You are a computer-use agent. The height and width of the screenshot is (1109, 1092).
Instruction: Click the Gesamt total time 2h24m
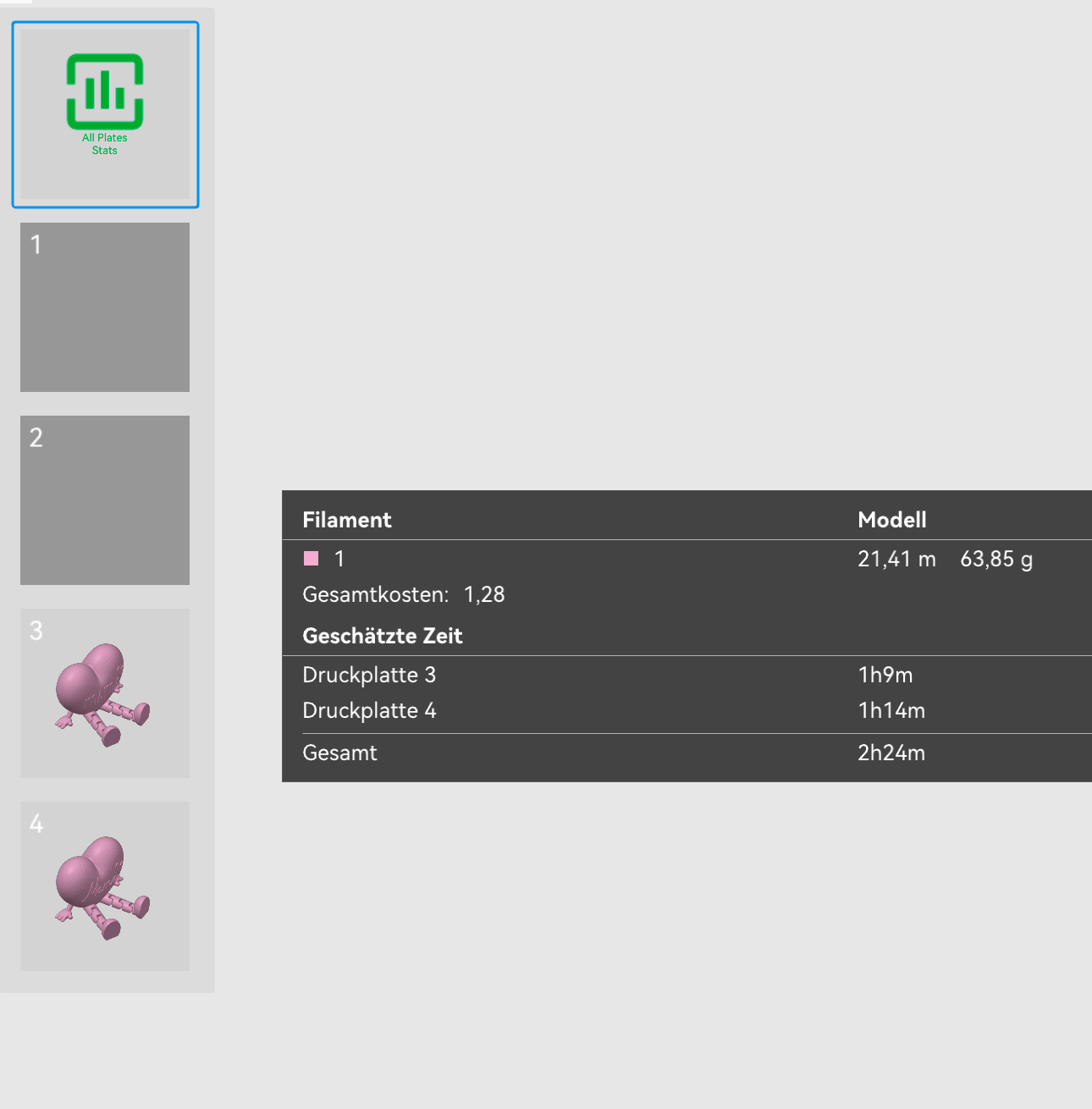coord(891,753)
